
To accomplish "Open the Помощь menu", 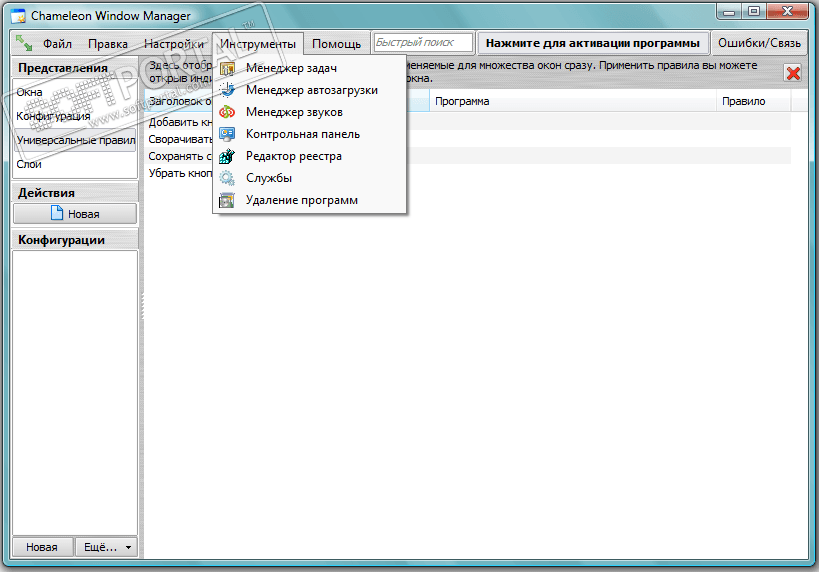I will [x=336, y=44].
